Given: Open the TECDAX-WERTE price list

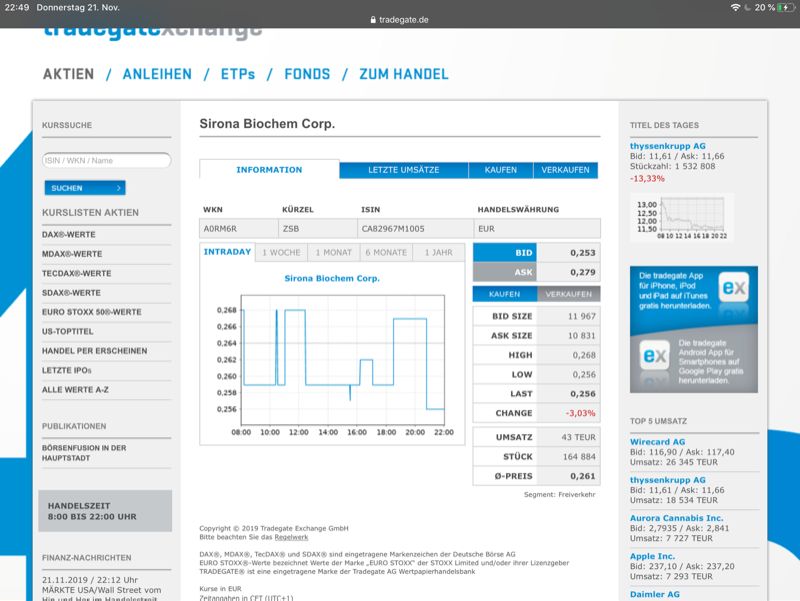Looking at the screenshot, I should tap(77, 273).
